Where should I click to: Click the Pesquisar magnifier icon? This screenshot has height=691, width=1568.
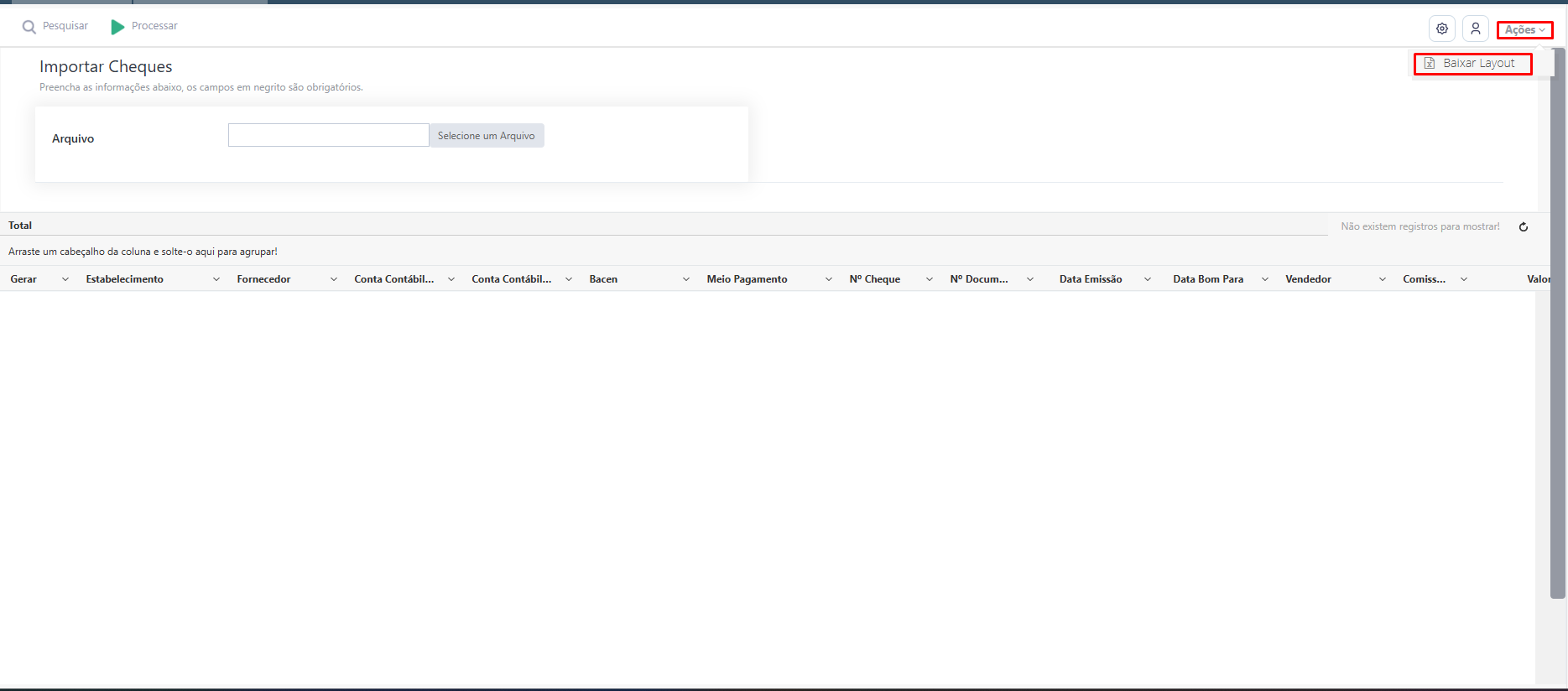[x=29, y=27]
